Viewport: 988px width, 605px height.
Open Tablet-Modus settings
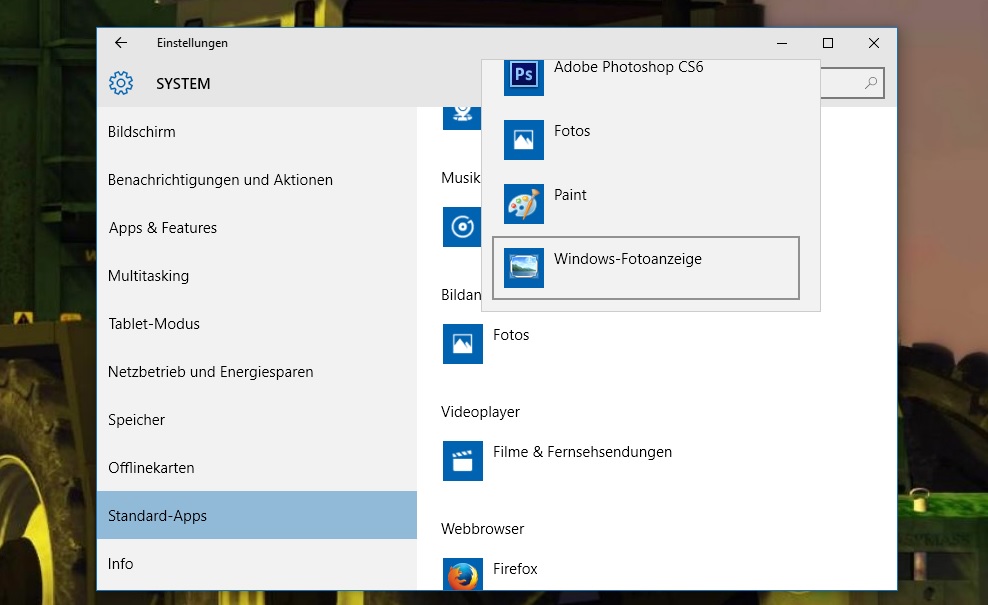[x=154, y=324]
